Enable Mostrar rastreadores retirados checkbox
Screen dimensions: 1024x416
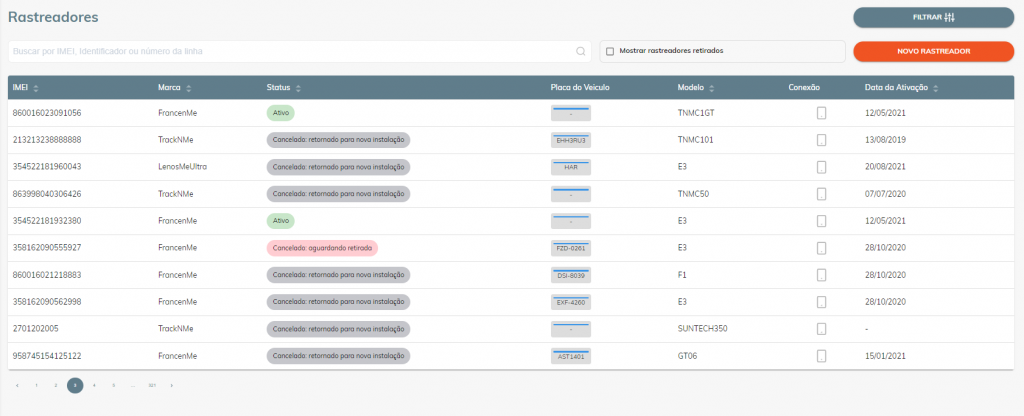[x=610, y=51]
